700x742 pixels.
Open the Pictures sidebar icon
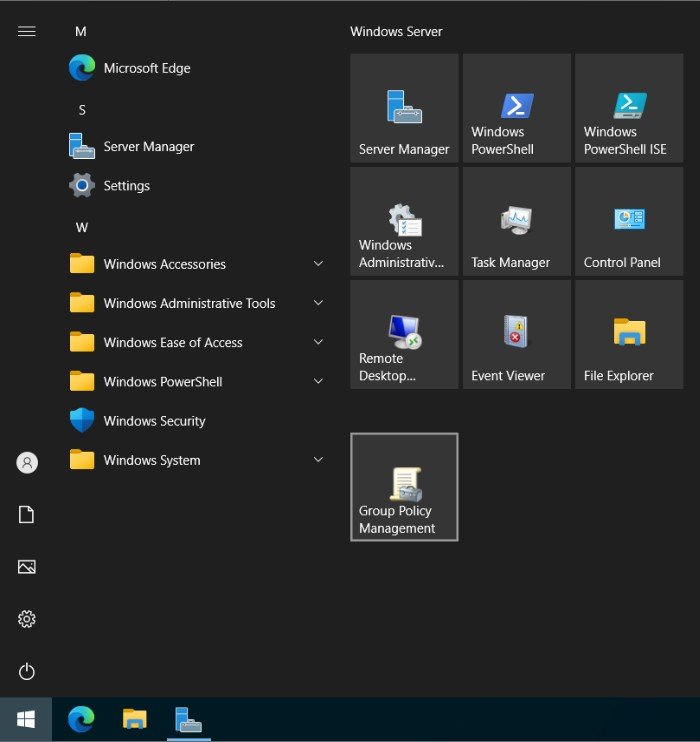(x=27, y=566)
